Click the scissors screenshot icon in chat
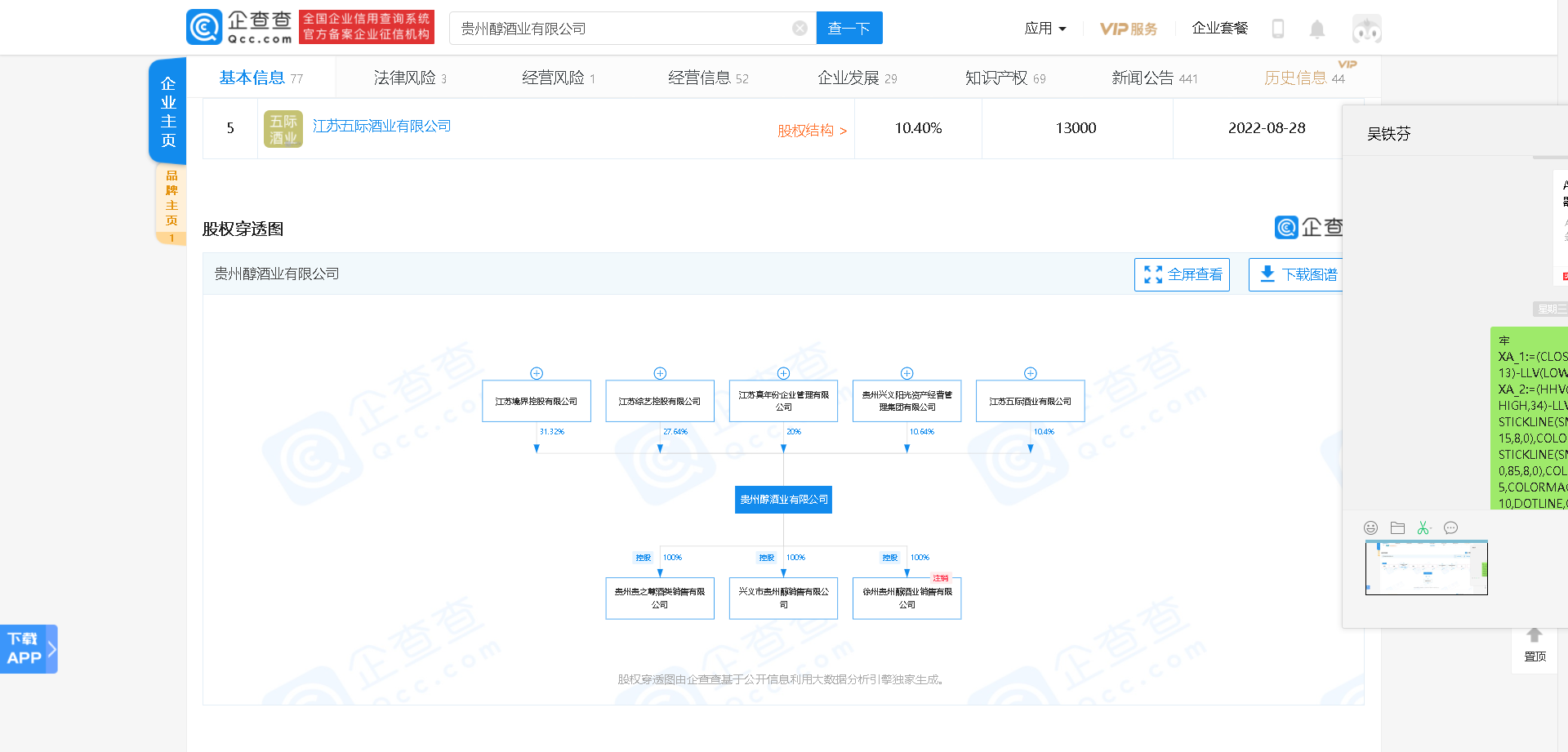1568x752 pixels. click(x=1424, y=528)
